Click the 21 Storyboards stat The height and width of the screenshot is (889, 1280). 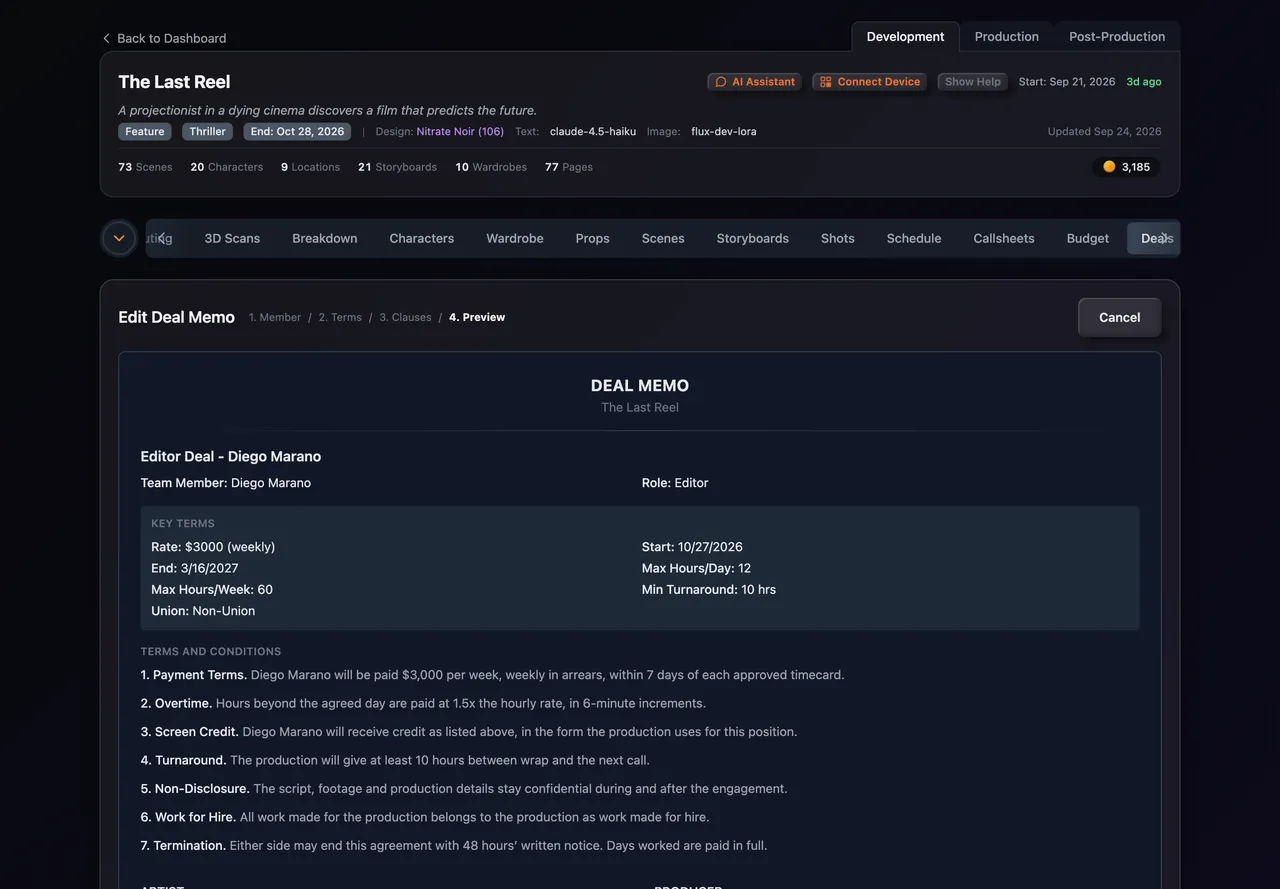pyautogui.click(x=397, y=167)
